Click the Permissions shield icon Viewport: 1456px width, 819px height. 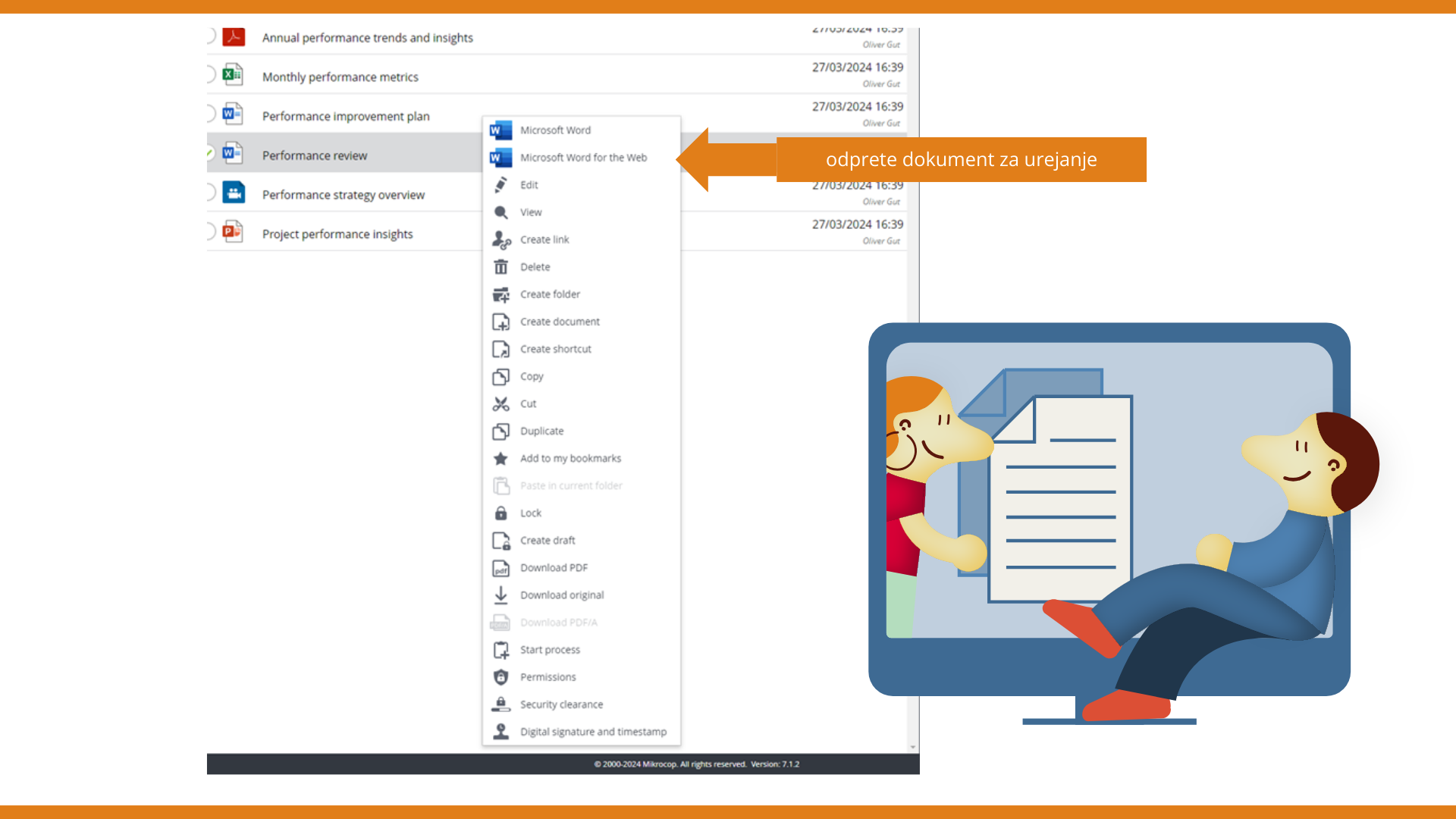click(x=500, y=677)
